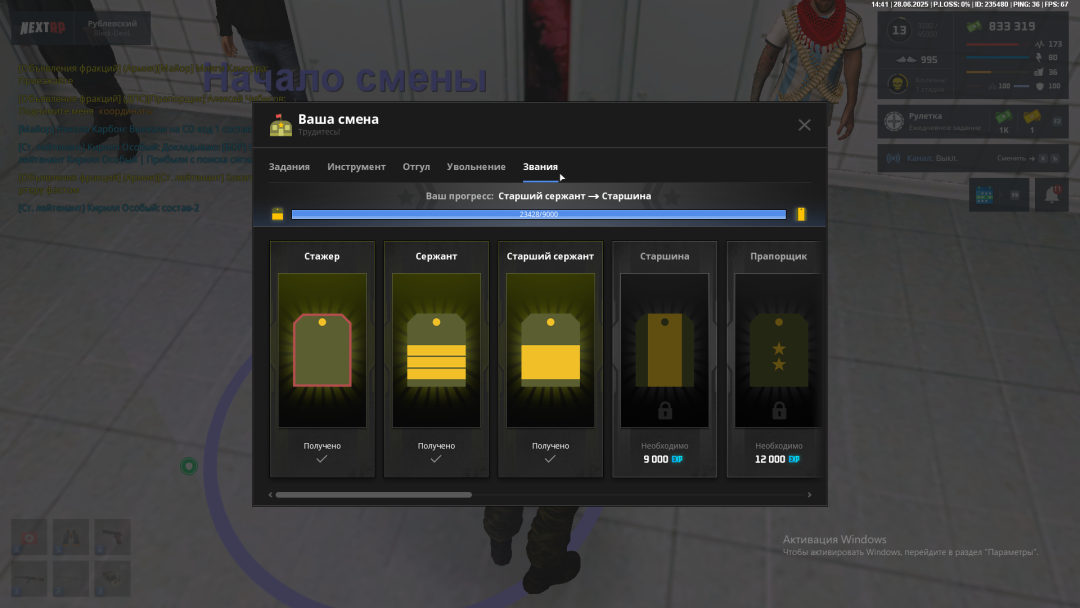
Task: Click the ranks list left scroll arrow
Action: click(271, 494)
